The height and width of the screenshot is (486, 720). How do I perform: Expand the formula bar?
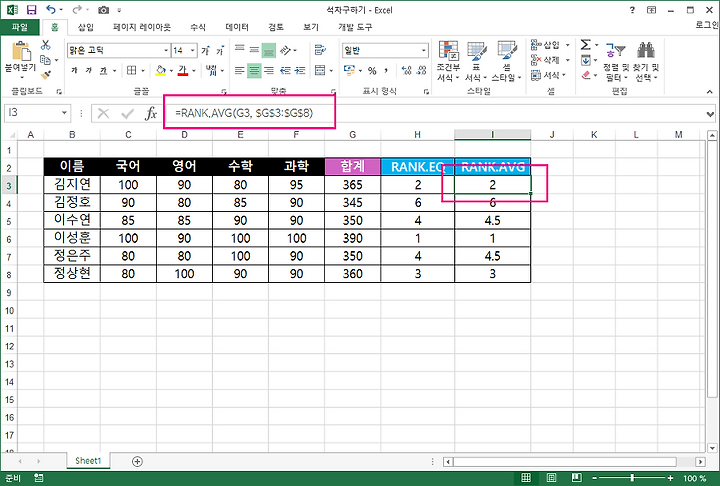coord(710,113)
